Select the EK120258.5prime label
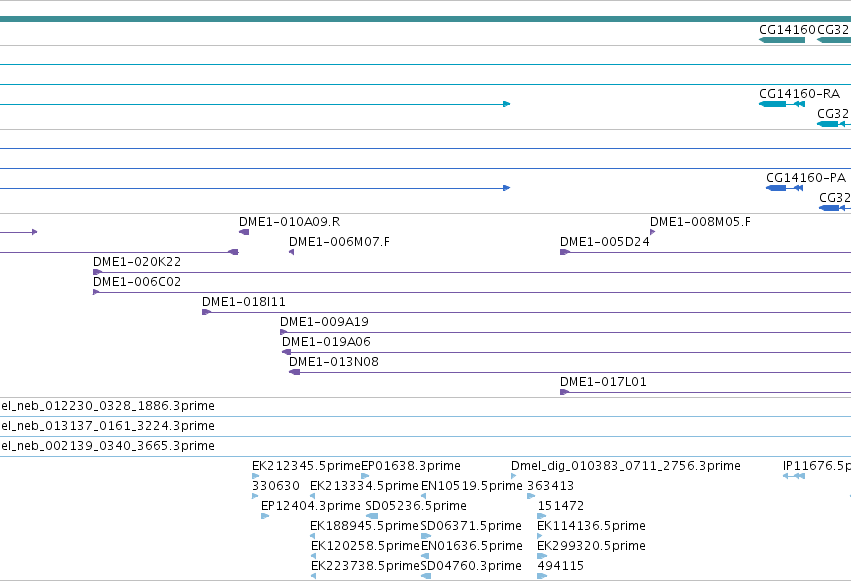The width and height of the screenshot is (851, 581). click(x=365, y=546)
